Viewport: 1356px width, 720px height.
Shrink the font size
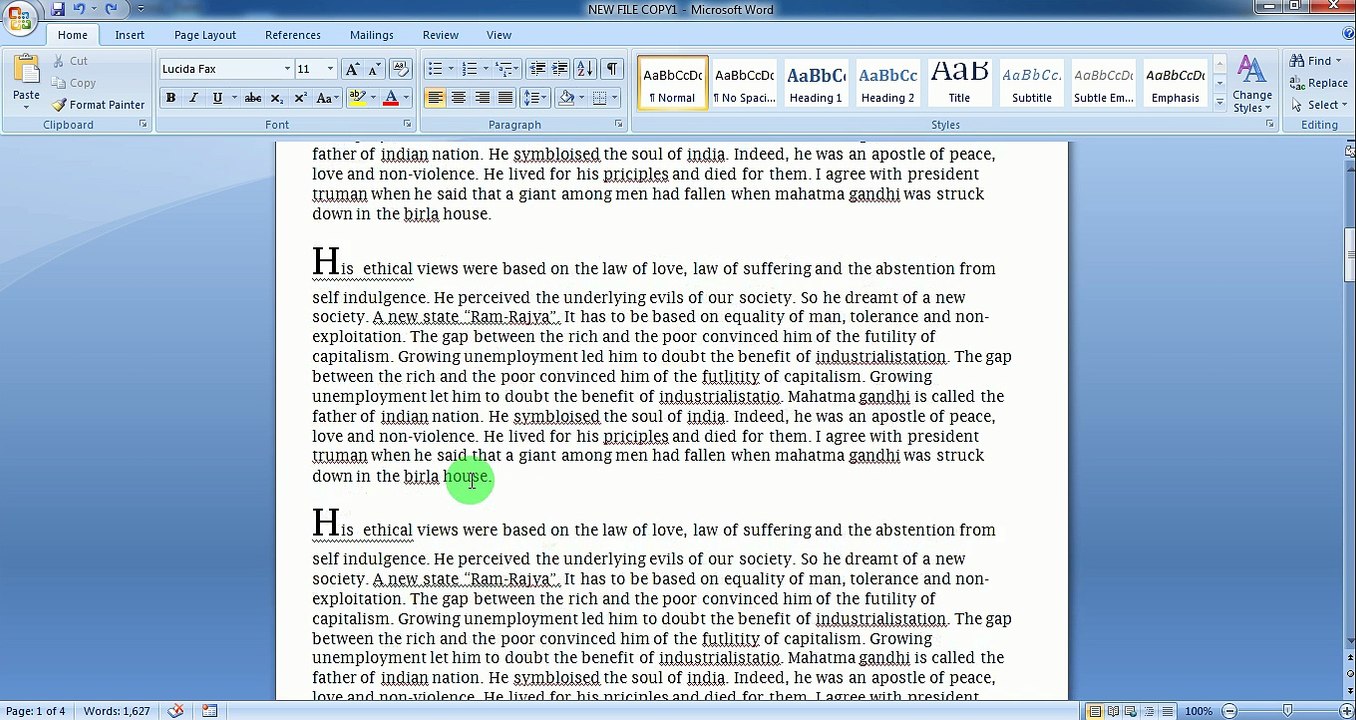[374, 69]
